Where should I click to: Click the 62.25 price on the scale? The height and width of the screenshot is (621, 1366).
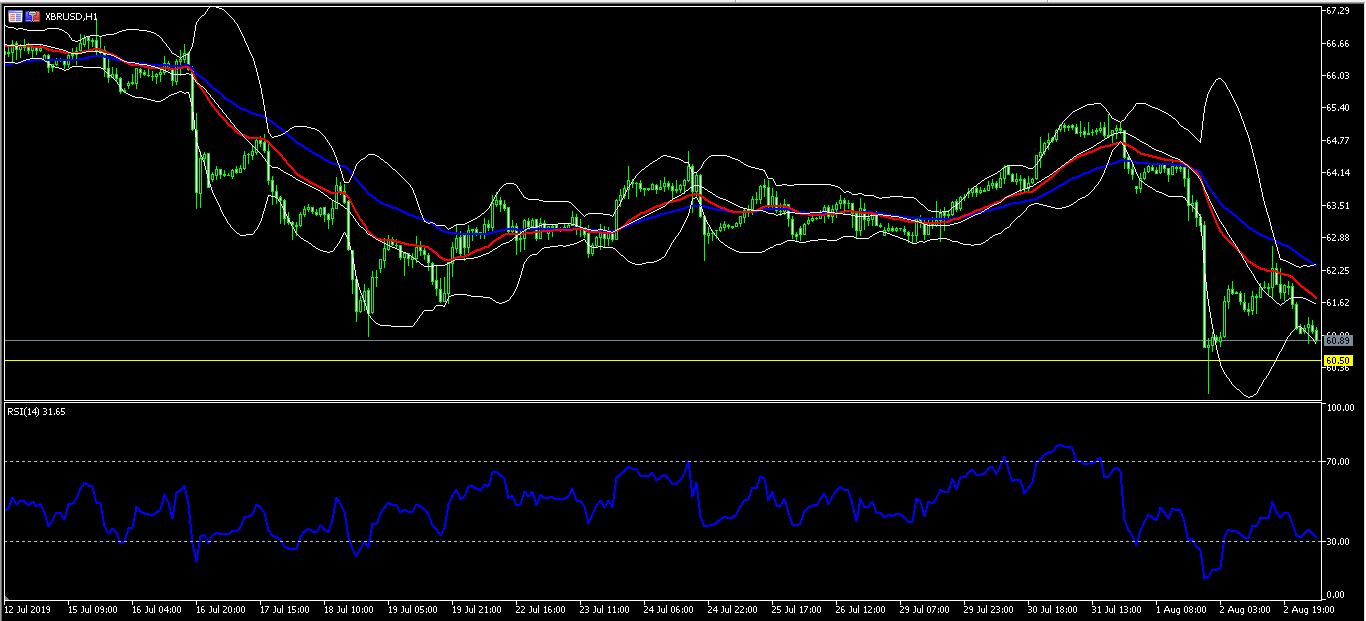click(1338, 270)
